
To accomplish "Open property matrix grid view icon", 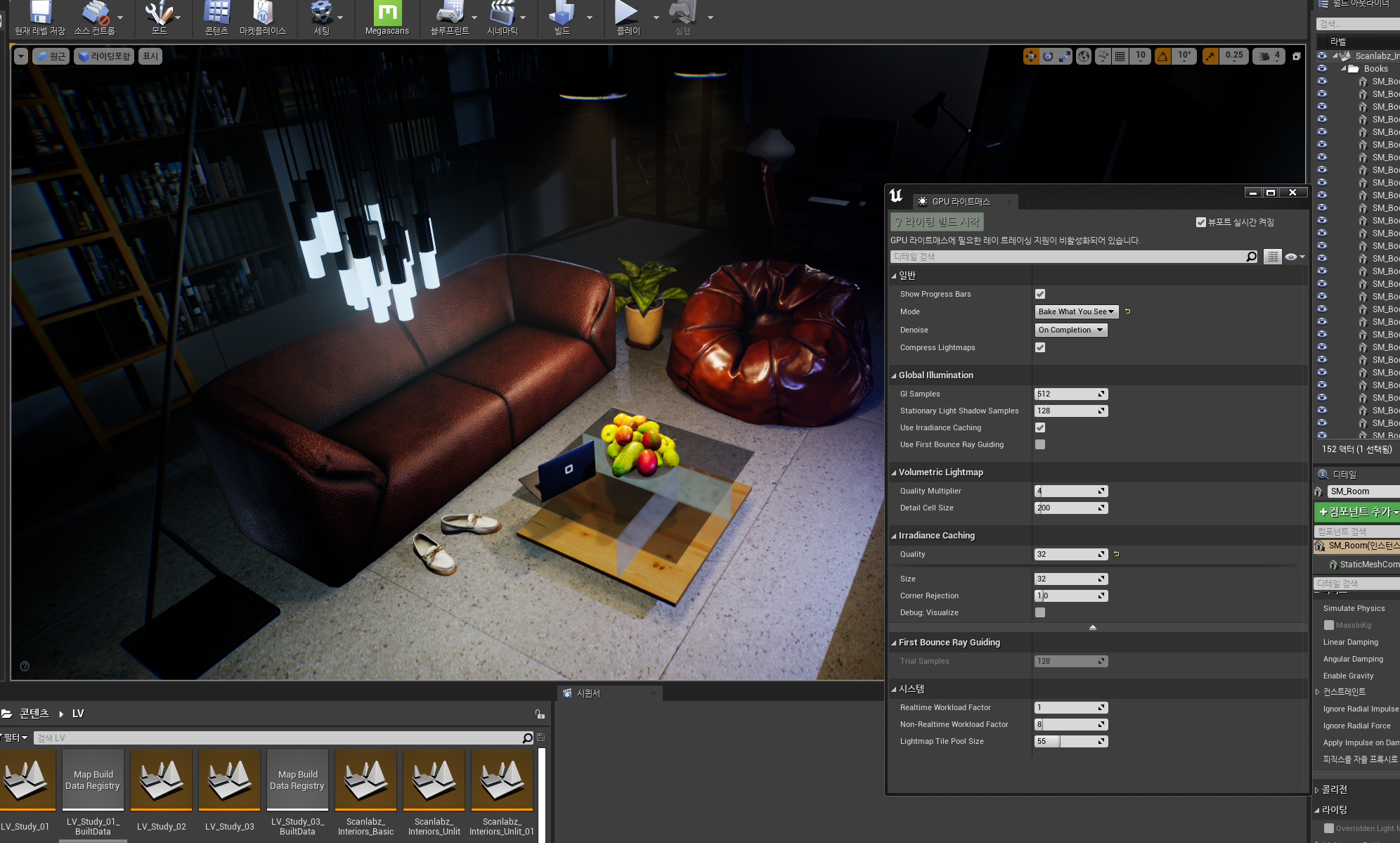I will point(1273,257).
